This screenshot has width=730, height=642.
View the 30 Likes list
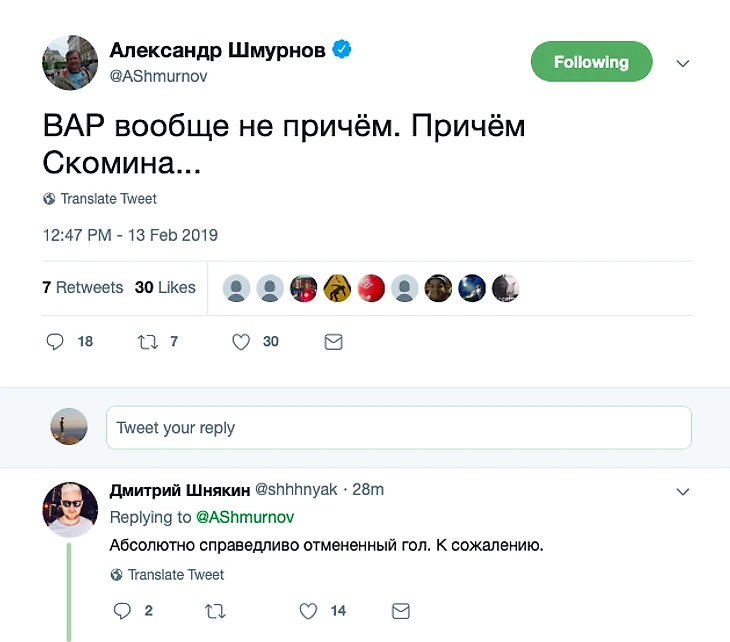[x=165, y=288]
